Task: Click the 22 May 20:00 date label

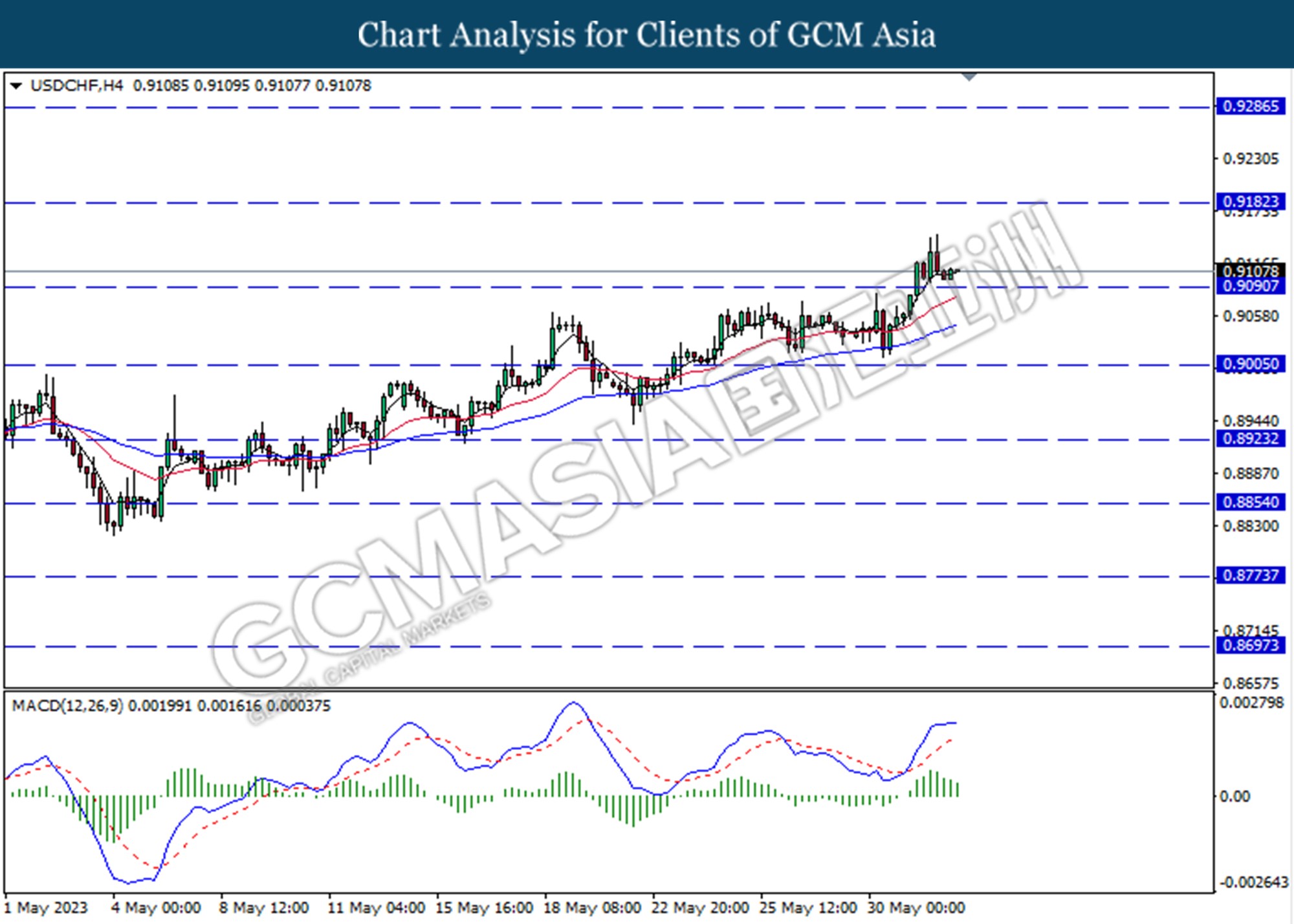Action: tap(700, 908)
